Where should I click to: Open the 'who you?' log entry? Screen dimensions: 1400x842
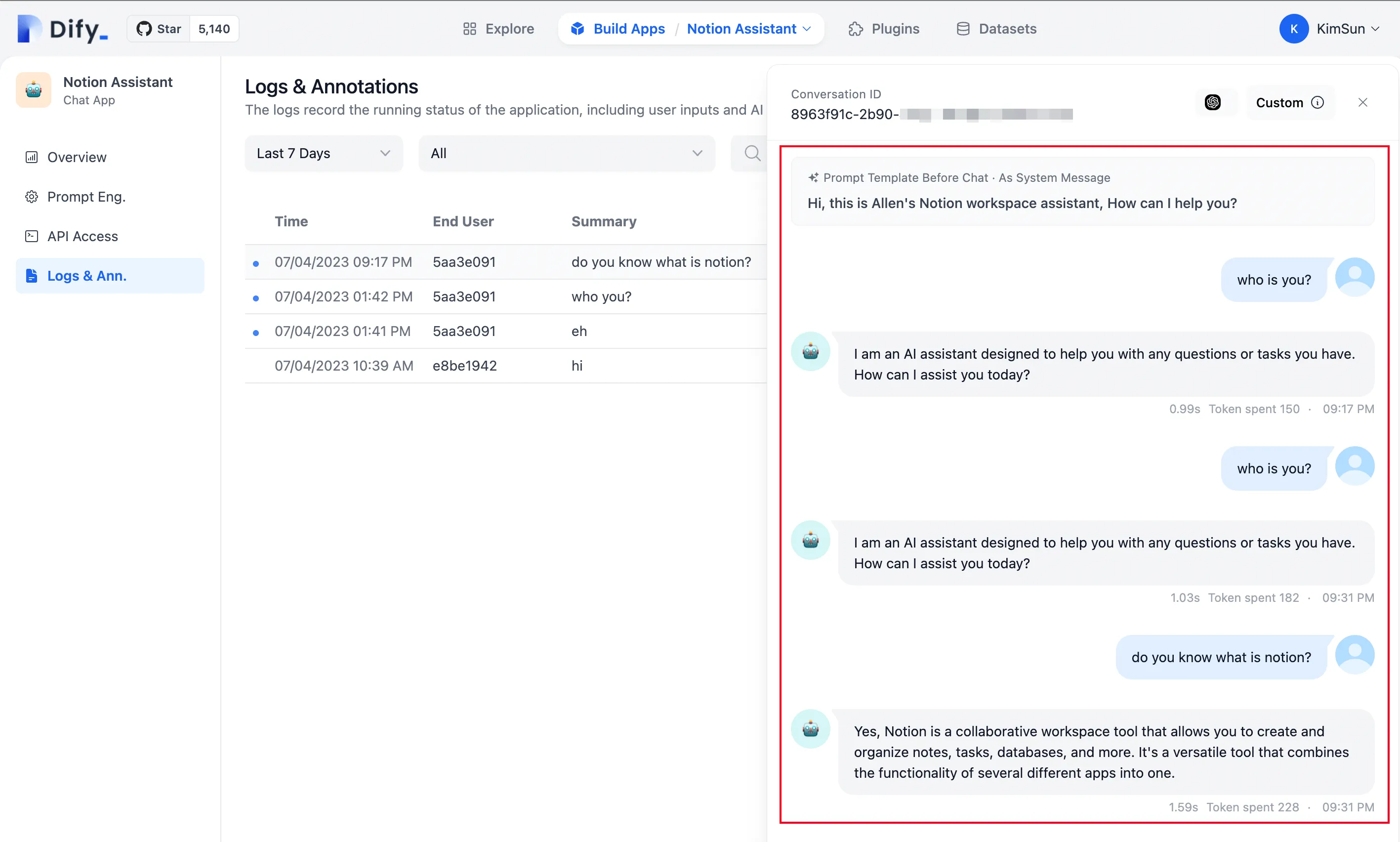coord(601,297)
